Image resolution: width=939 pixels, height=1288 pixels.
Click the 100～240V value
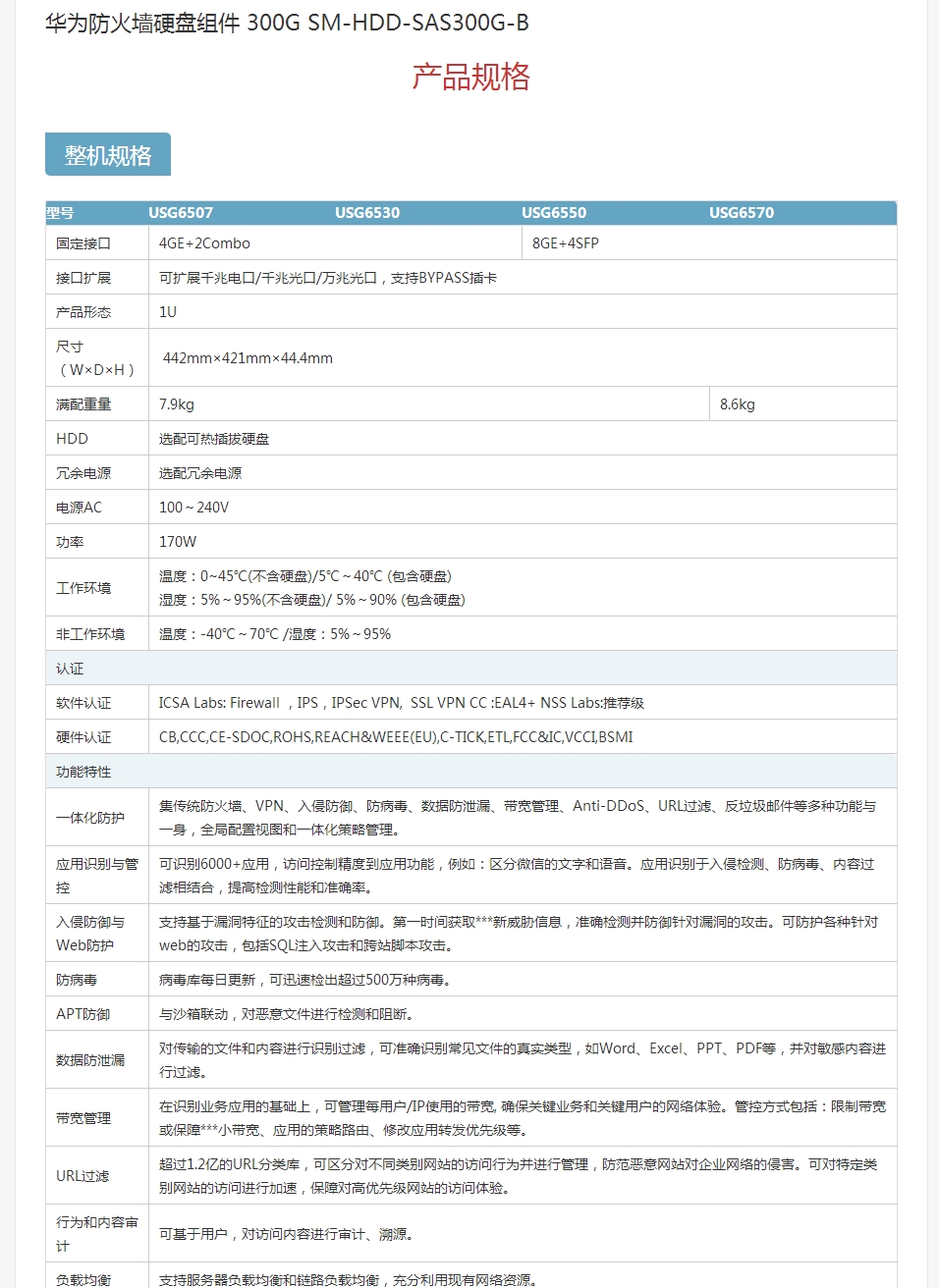tap(193, 508)
